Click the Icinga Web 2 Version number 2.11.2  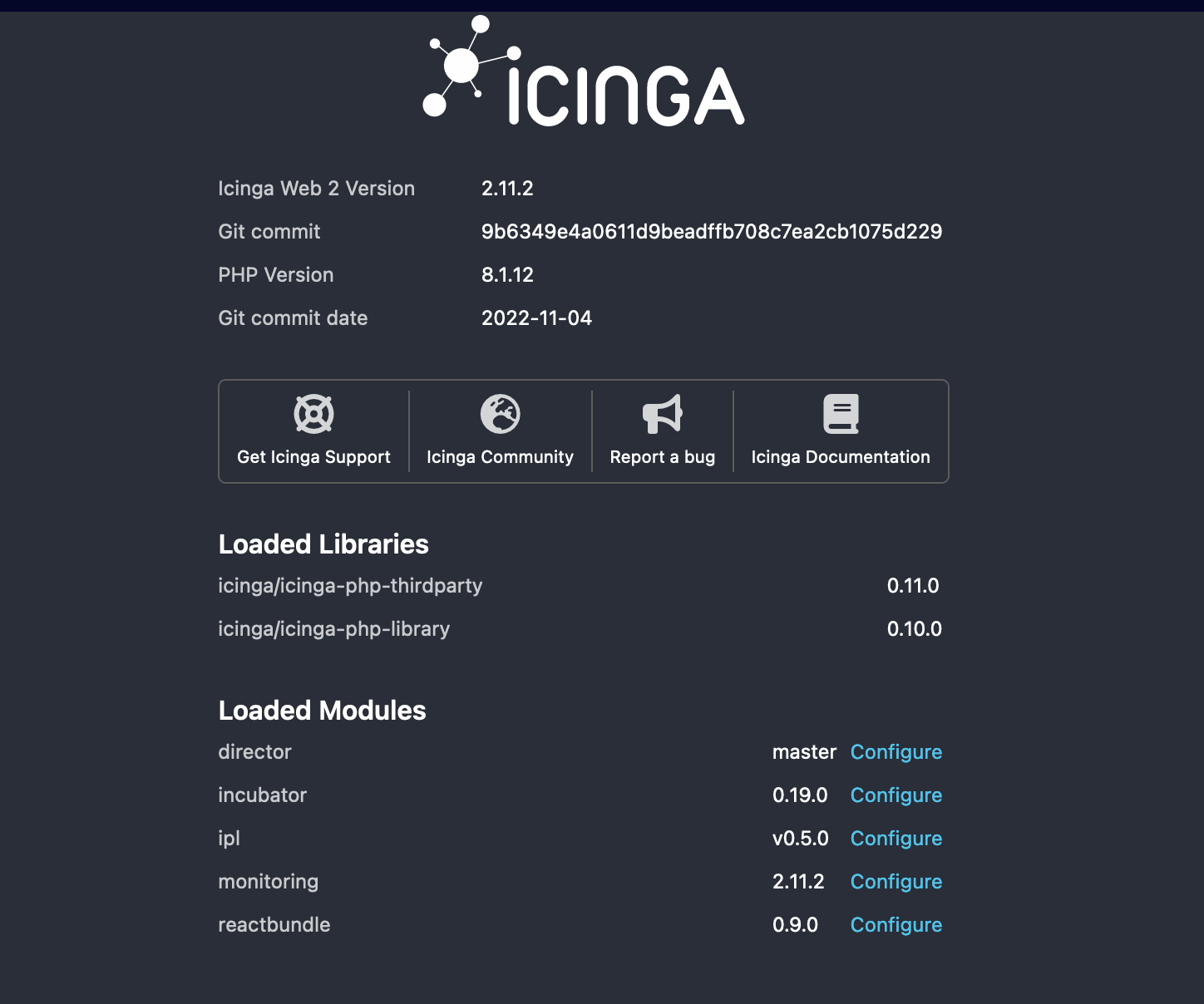point(508,189)
